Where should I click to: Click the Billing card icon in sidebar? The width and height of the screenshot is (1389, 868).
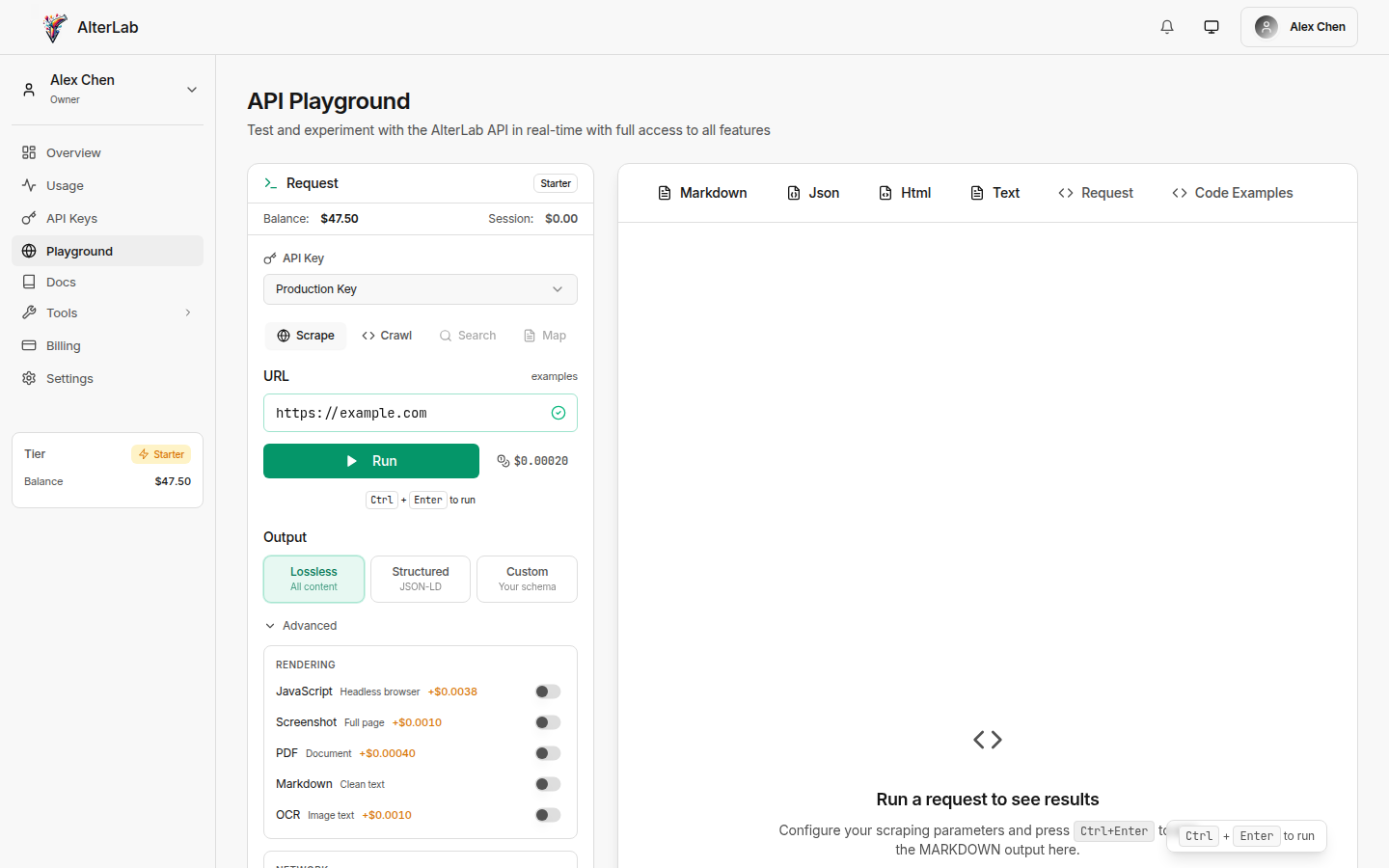(x=29, y=345)
